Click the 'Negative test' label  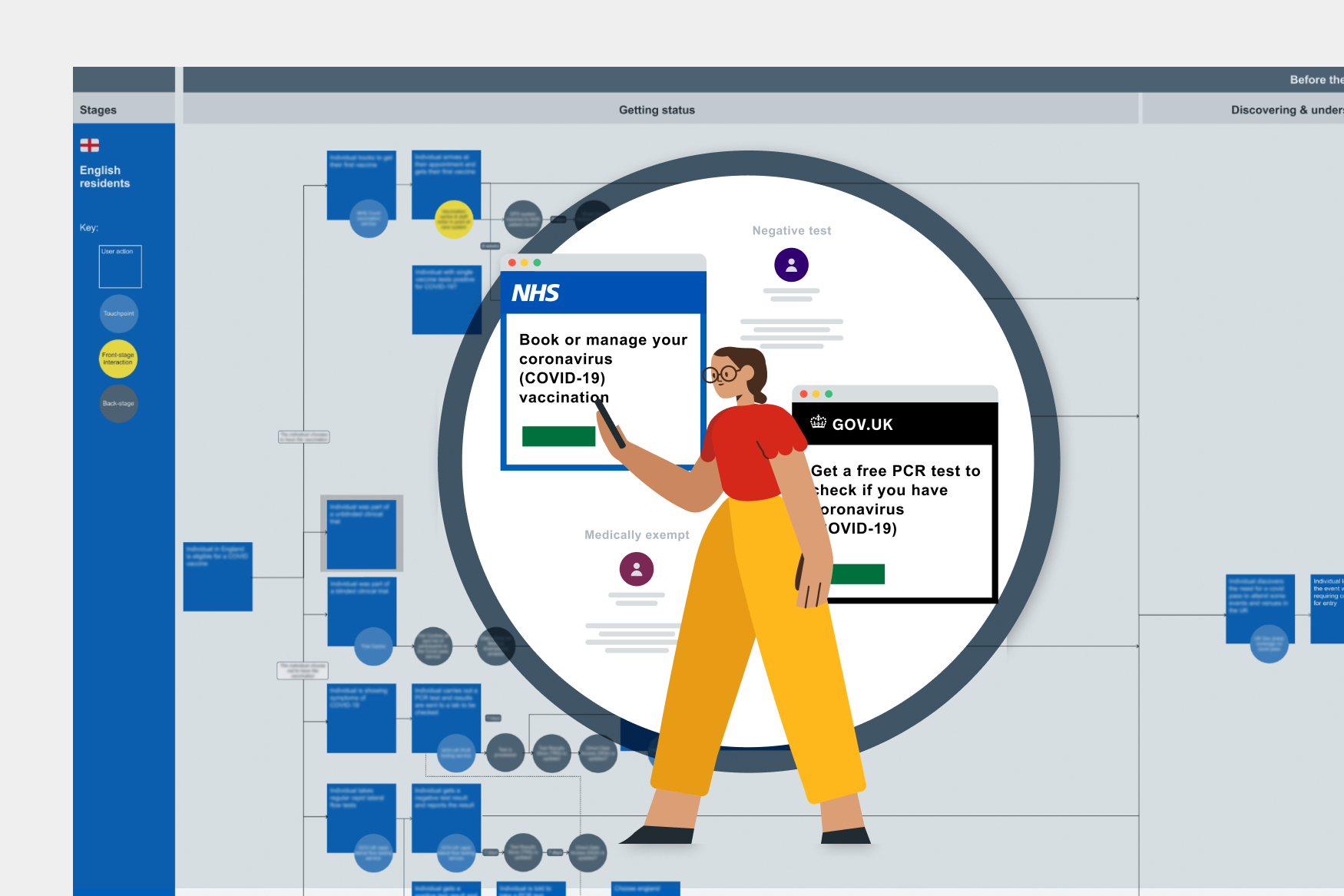[792, 230]
